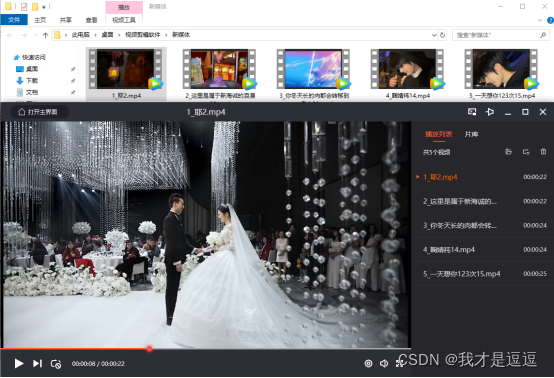
Task: Click 新媒体 in the address breadcrumb
Action: 181,35
